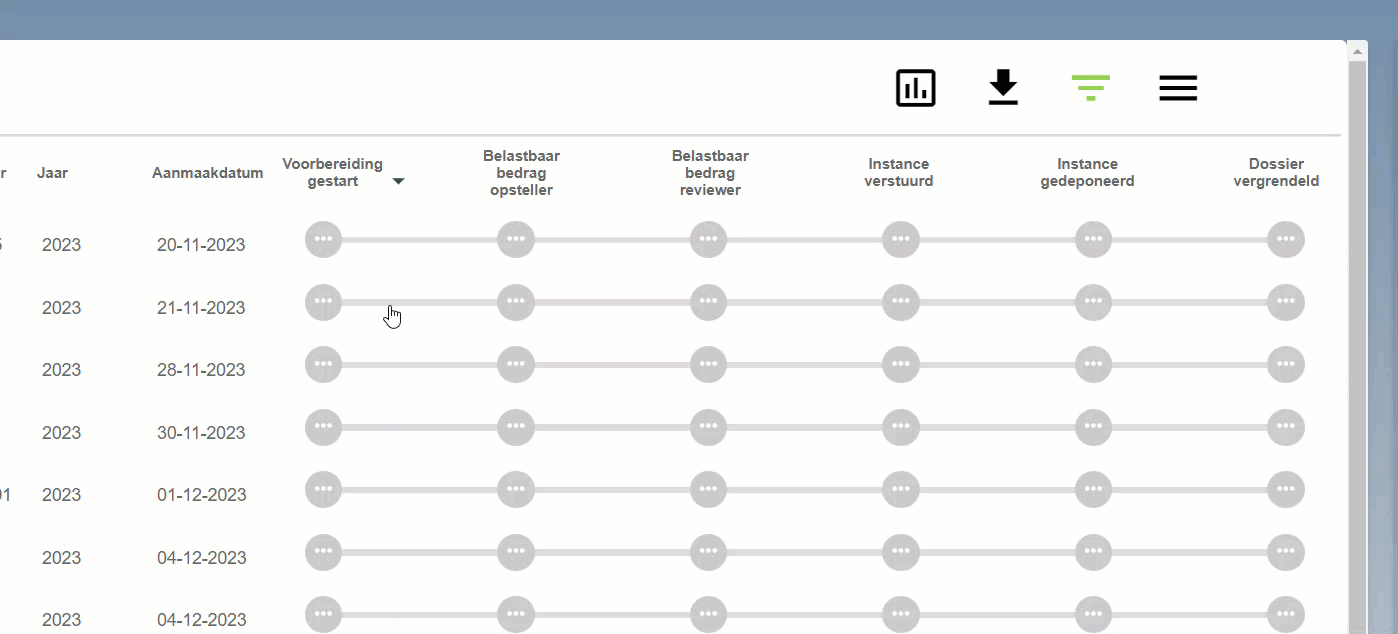Click Belastbaar bedrag reviewer status for 01-12-2023
Screen dimensions: 1398x634
click(708, 490)
